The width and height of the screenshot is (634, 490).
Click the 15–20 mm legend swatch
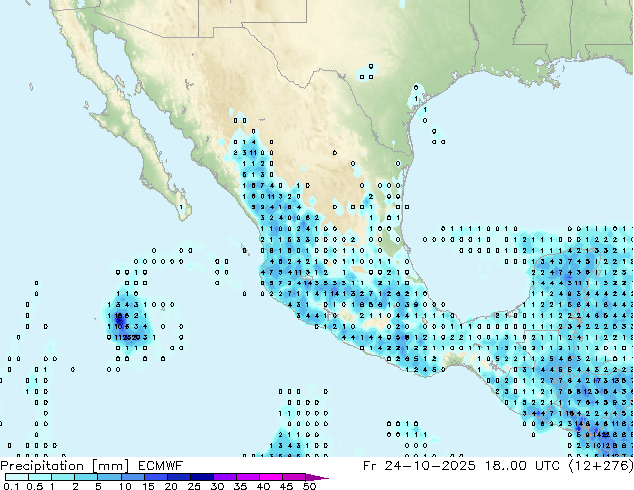[x=155, y=477]
